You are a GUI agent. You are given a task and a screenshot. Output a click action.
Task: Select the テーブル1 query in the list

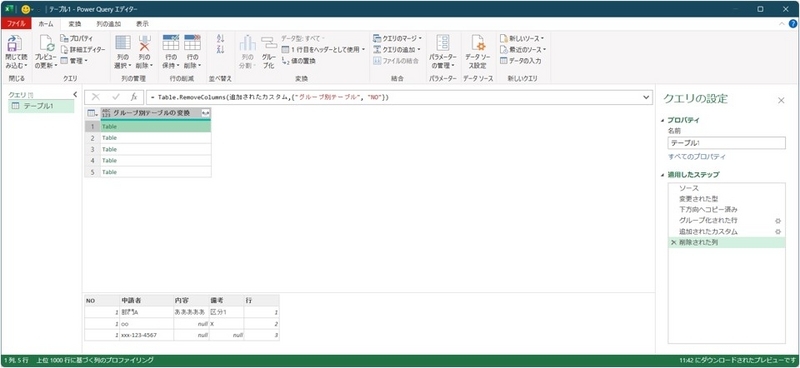click(x=42, y=106)
